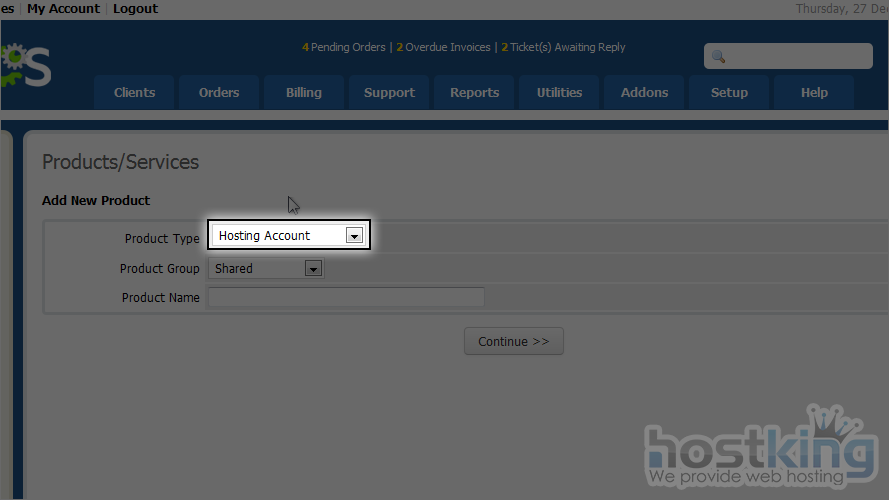Click the Logout link
Image resolution: width=889 pixels, height=500 pixels.
click(135, 8)
